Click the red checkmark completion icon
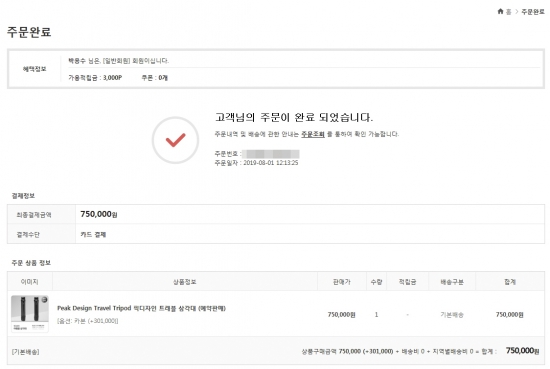Screen dimensions: 550x369 point(175,140)
